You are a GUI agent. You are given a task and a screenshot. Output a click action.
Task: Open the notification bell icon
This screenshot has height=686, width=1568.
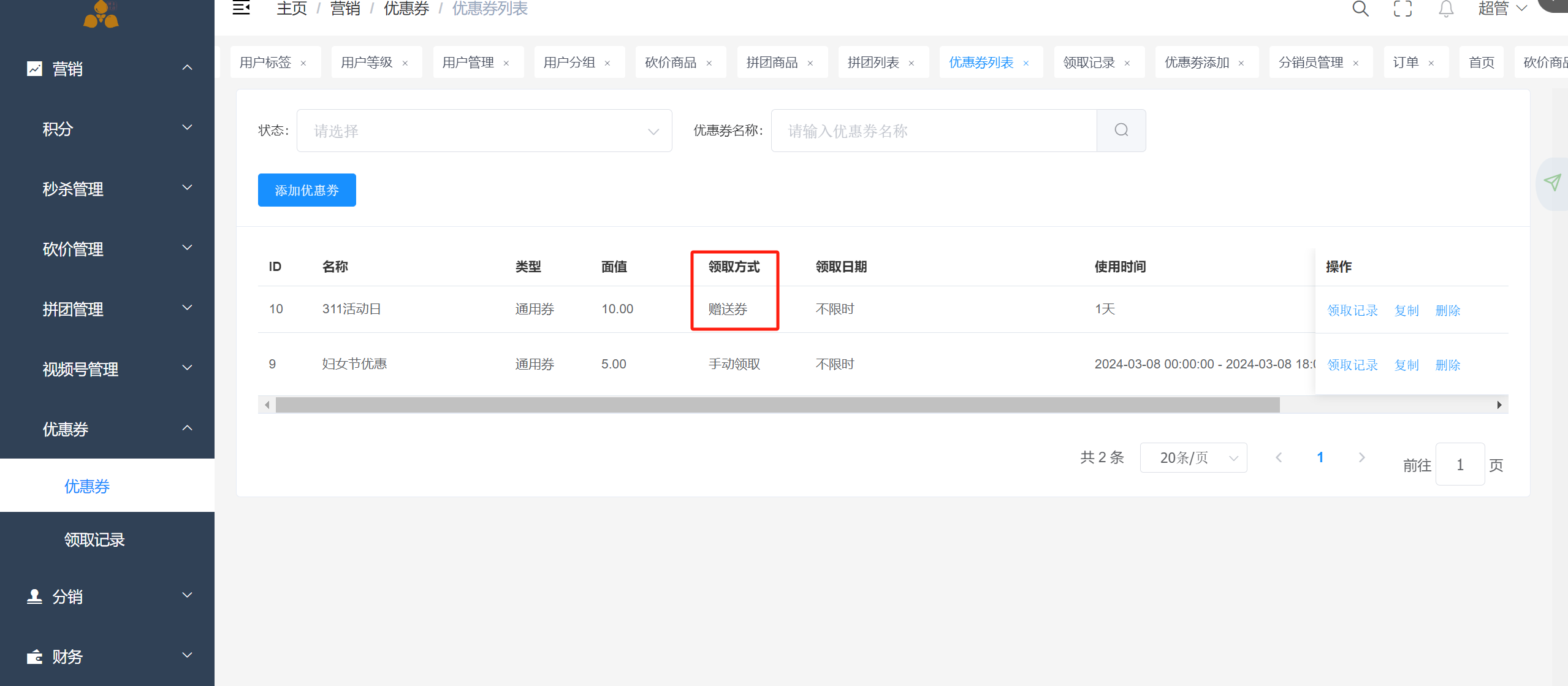click(x=1446, y=9)
